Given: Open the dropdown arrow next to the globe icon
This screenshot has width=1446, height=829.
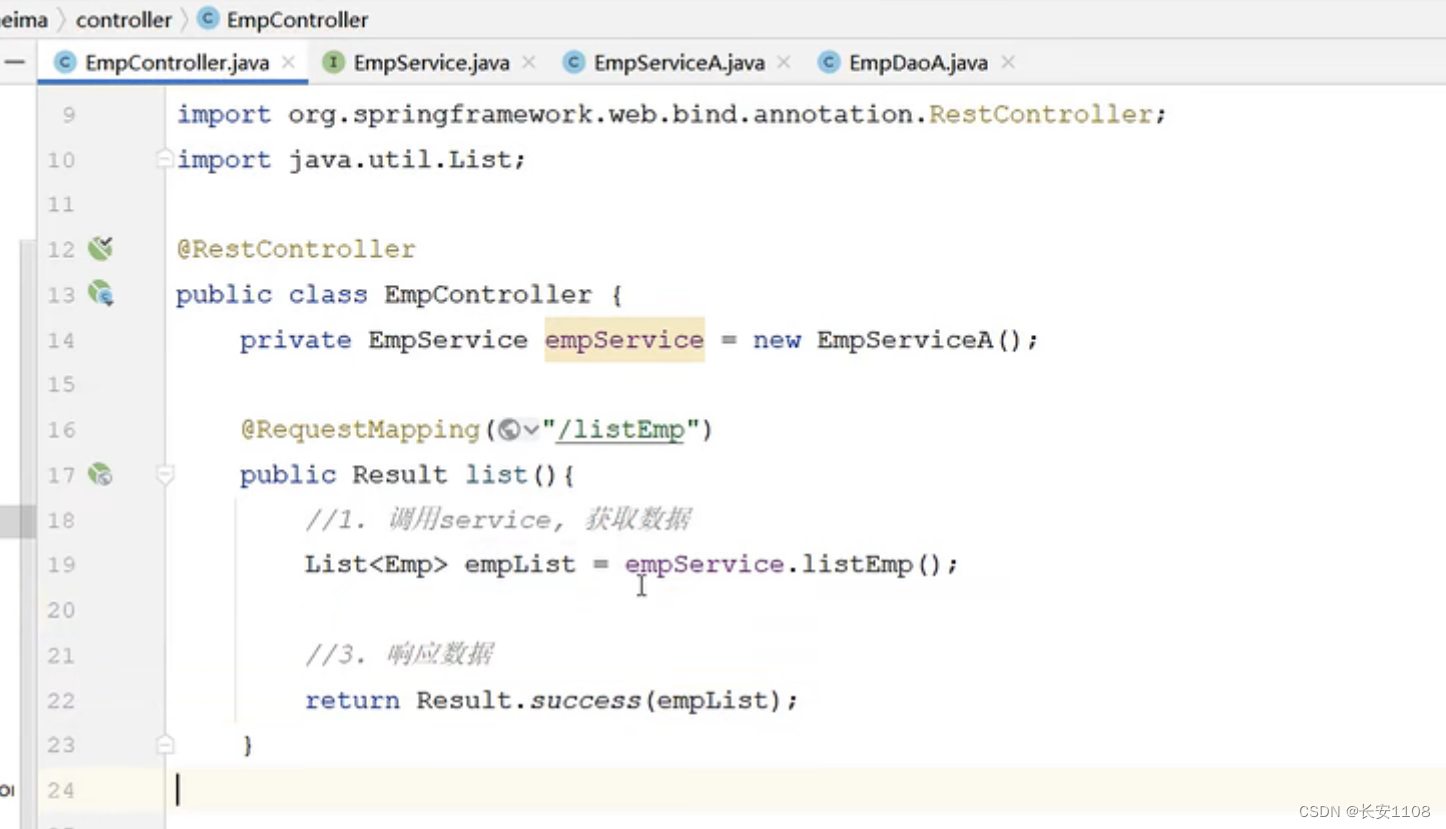Looking at the screenshot, I should click(x=531, y=430).
